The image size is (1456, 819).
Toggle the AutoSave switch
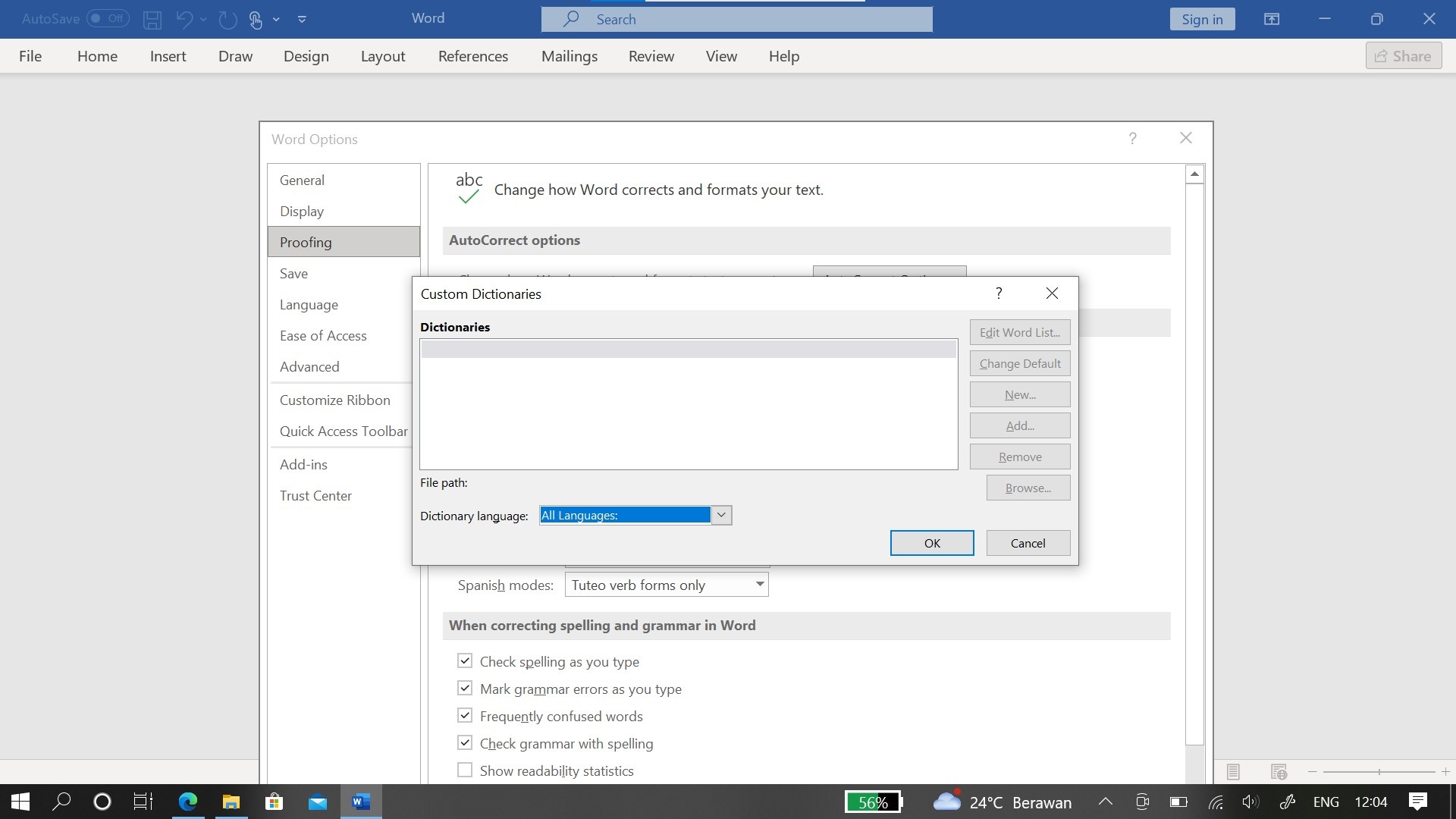point(107,19)
